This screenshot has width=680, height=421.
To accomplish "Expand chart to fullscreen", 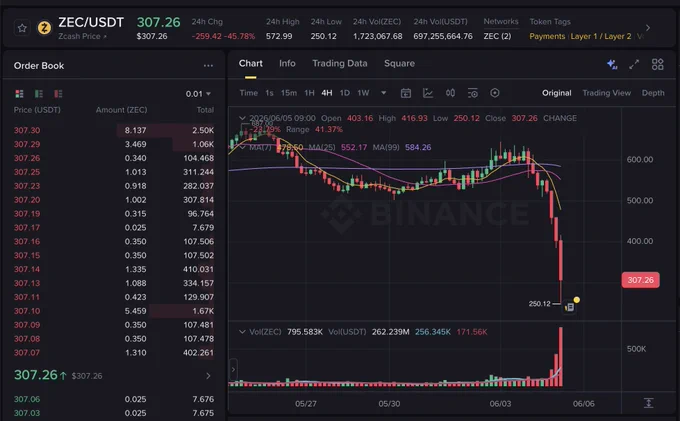I will 634,65.
